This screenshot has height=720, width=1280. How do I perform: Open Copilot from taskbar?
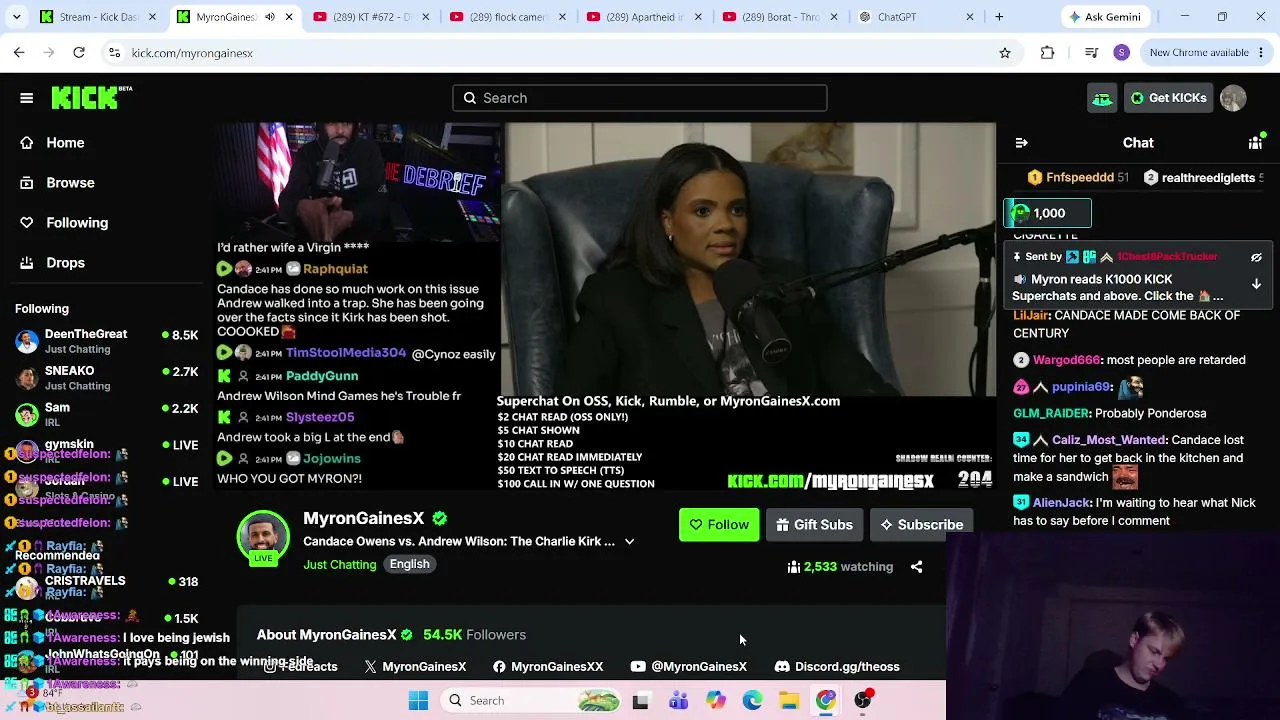715,701
